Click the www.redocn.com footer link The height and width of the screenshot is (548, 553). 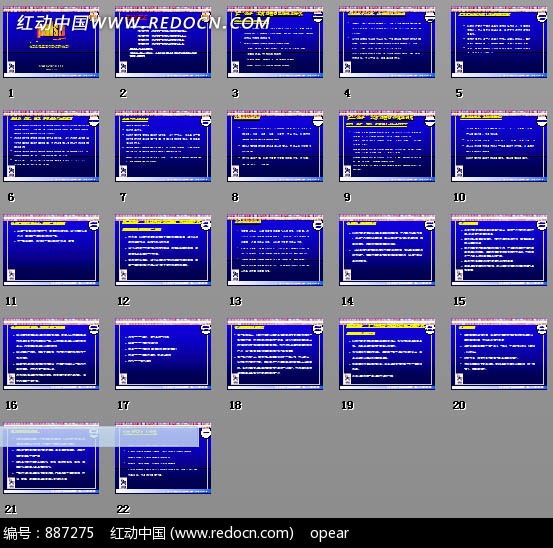tap(232, 533)
